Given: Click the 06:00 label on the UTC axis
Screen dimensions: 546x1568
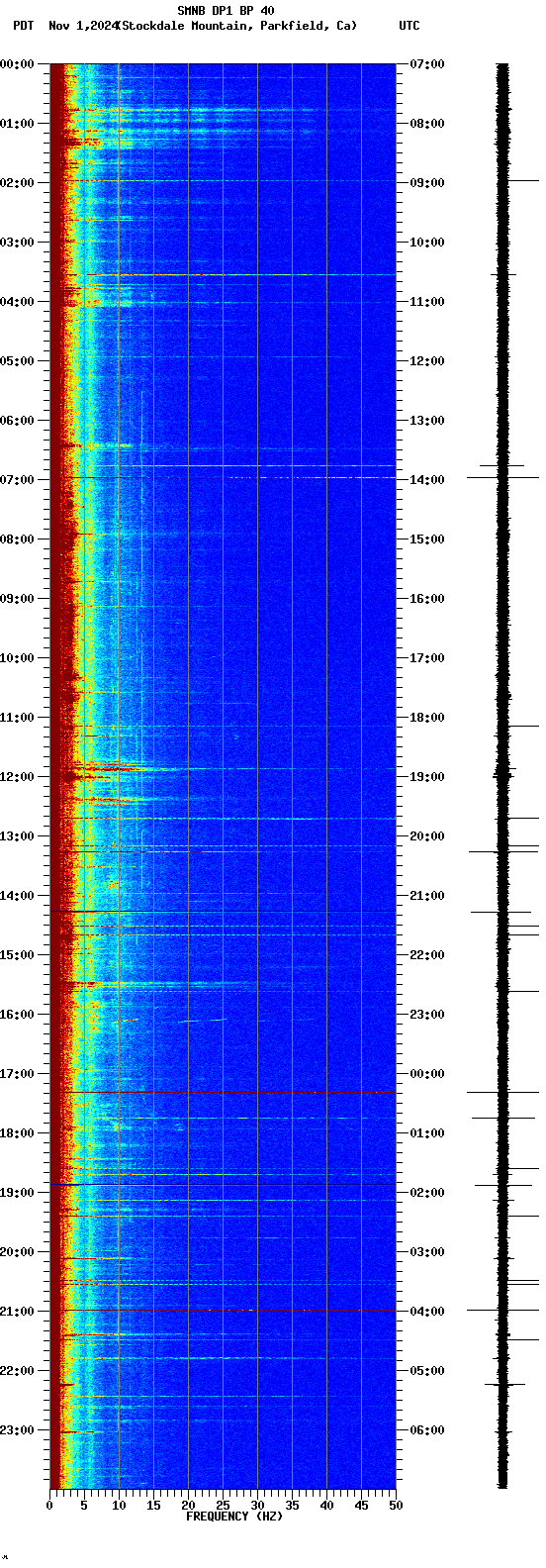Looking at the screenshot, I should click(427, 1430).
